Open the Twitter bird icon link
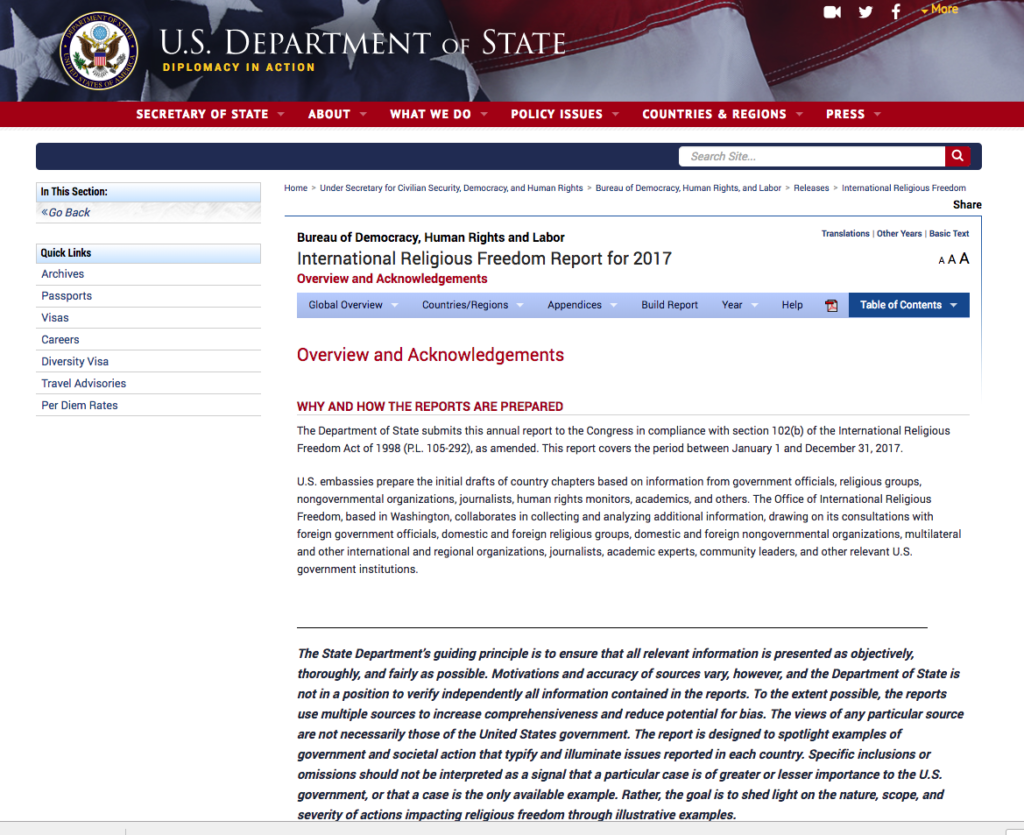Screen dimensions: 1024x835 [x=865, y=12]
